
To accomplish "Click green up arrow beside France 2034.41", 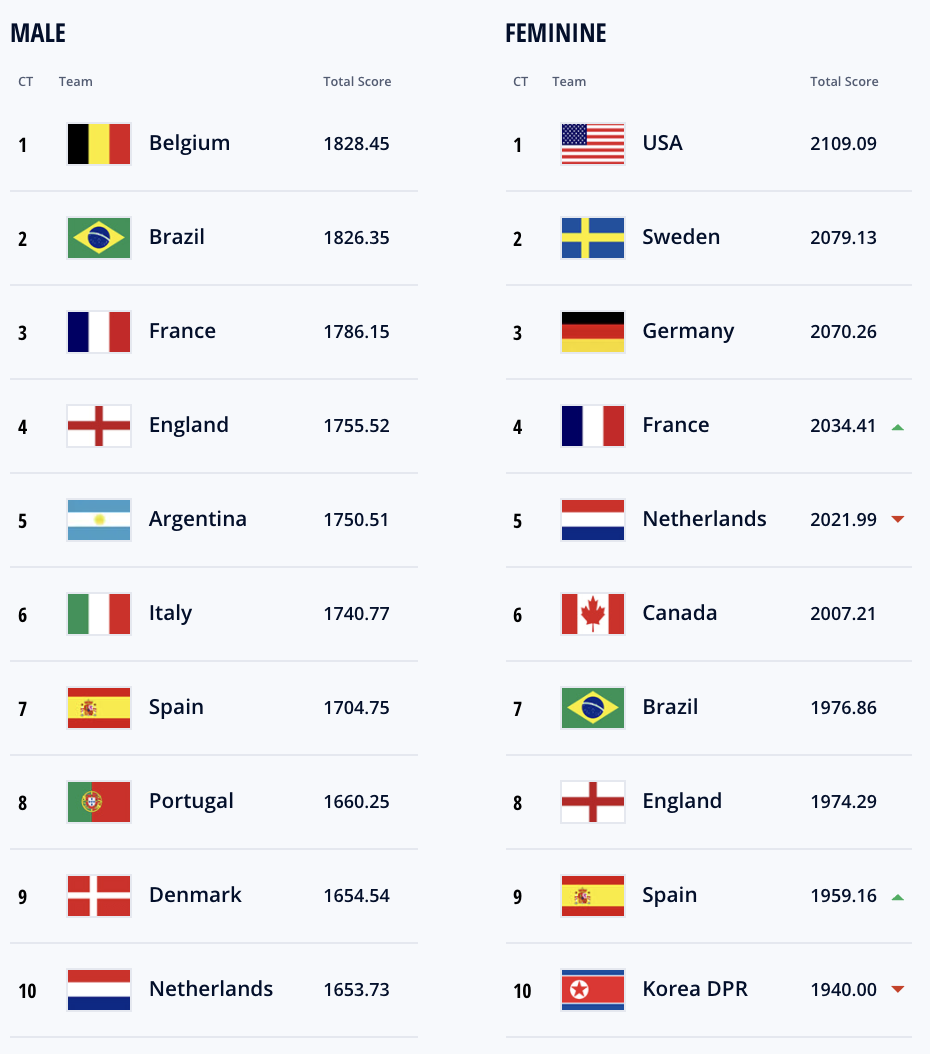I will pyautogui.click(x=898, y=427).
